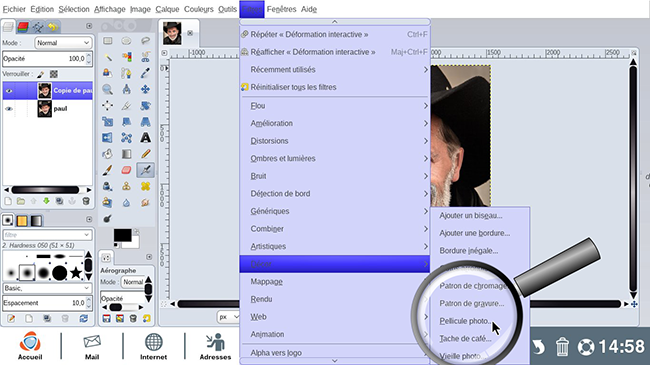Open the Basic brush tag dropdown
This screenshot has width=650, height=365.
tap(47, 288)
